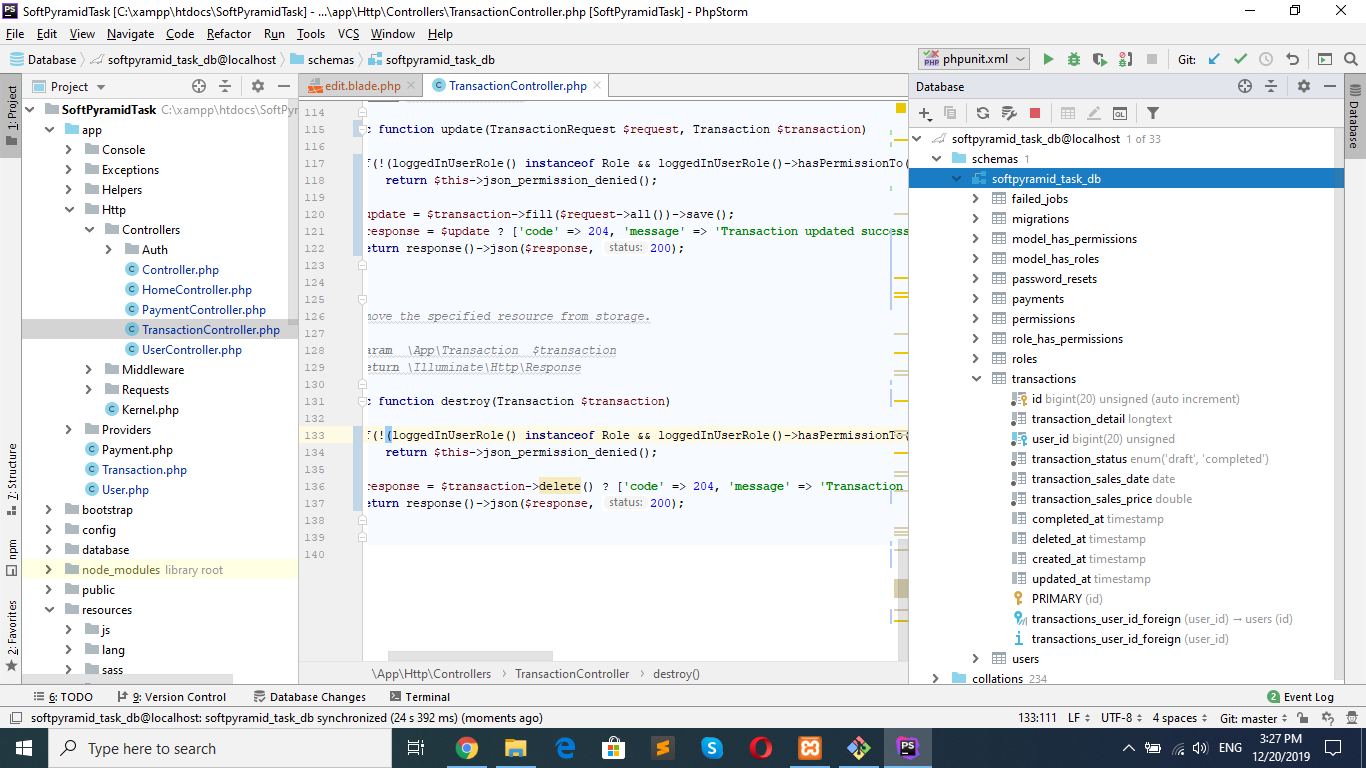The width and height of the screenshot is (1366, 768).
Task: Click the destroy() breadcrumb
Action: pos(676,674)
